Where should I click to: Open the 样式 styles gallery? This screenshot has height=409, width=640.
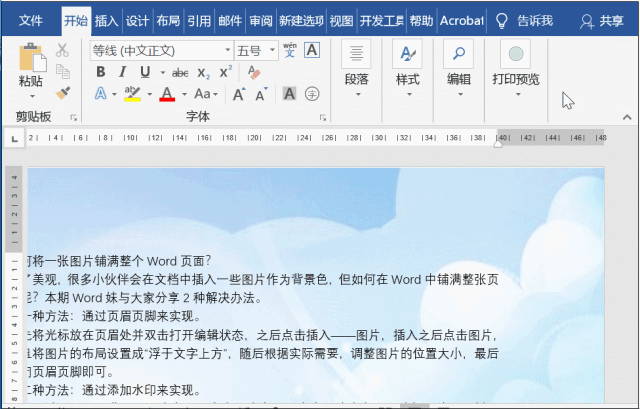click(407, 69)
